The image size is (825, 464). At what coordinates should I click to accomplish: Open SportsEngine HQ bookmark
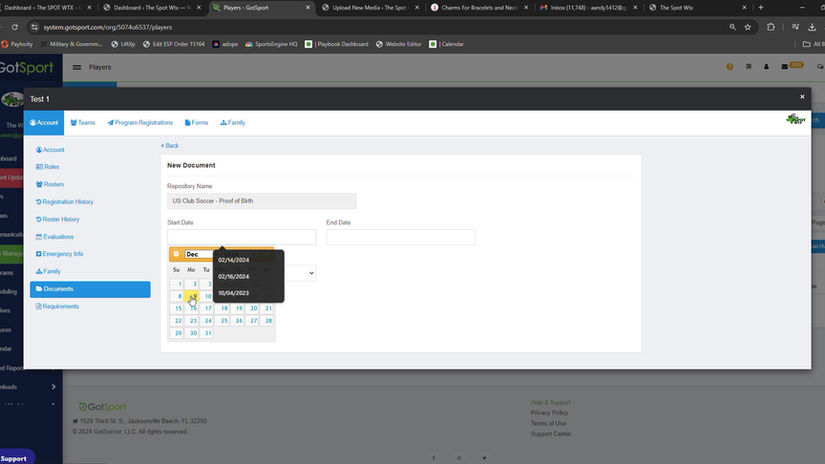[x=271, y=44]
